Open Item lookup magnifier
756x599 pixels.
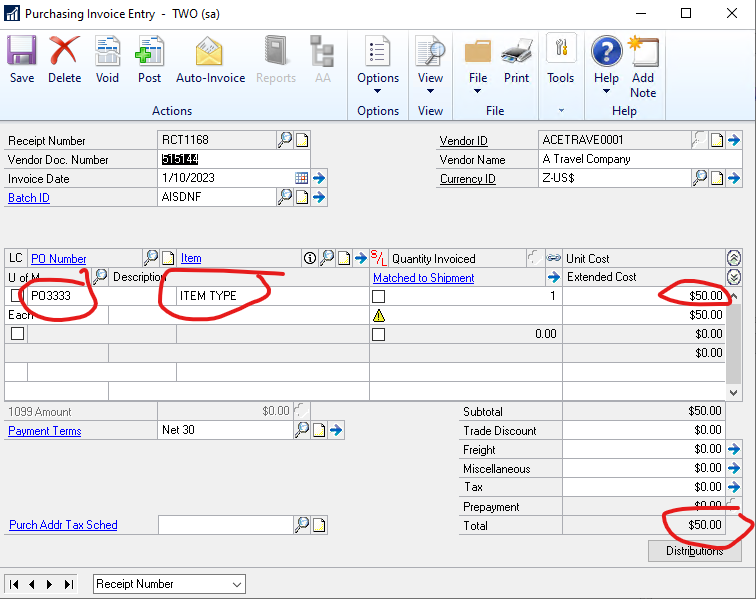coord(327,258)
